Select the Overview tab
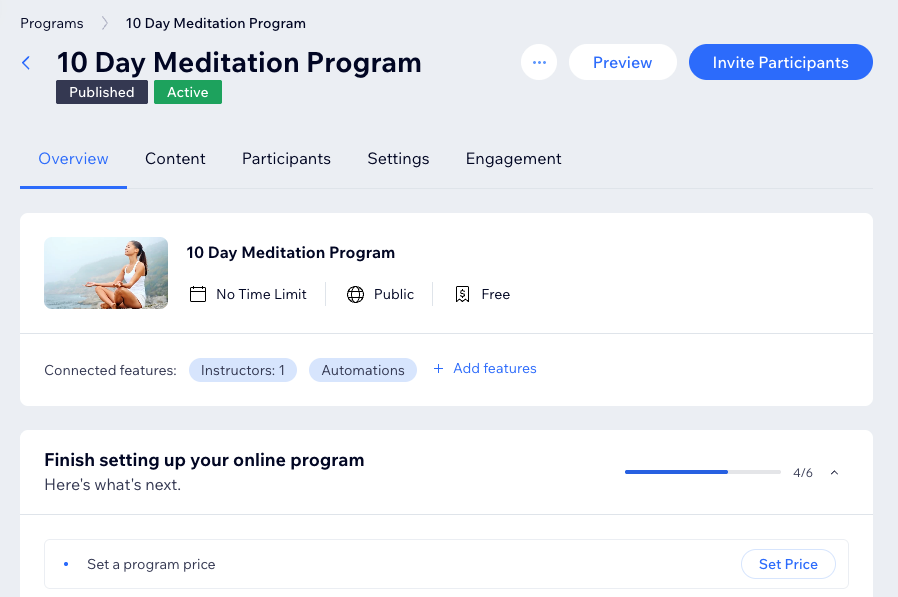Image resolution: width=898 pixels, height=597 pixels. click(73, 158)
